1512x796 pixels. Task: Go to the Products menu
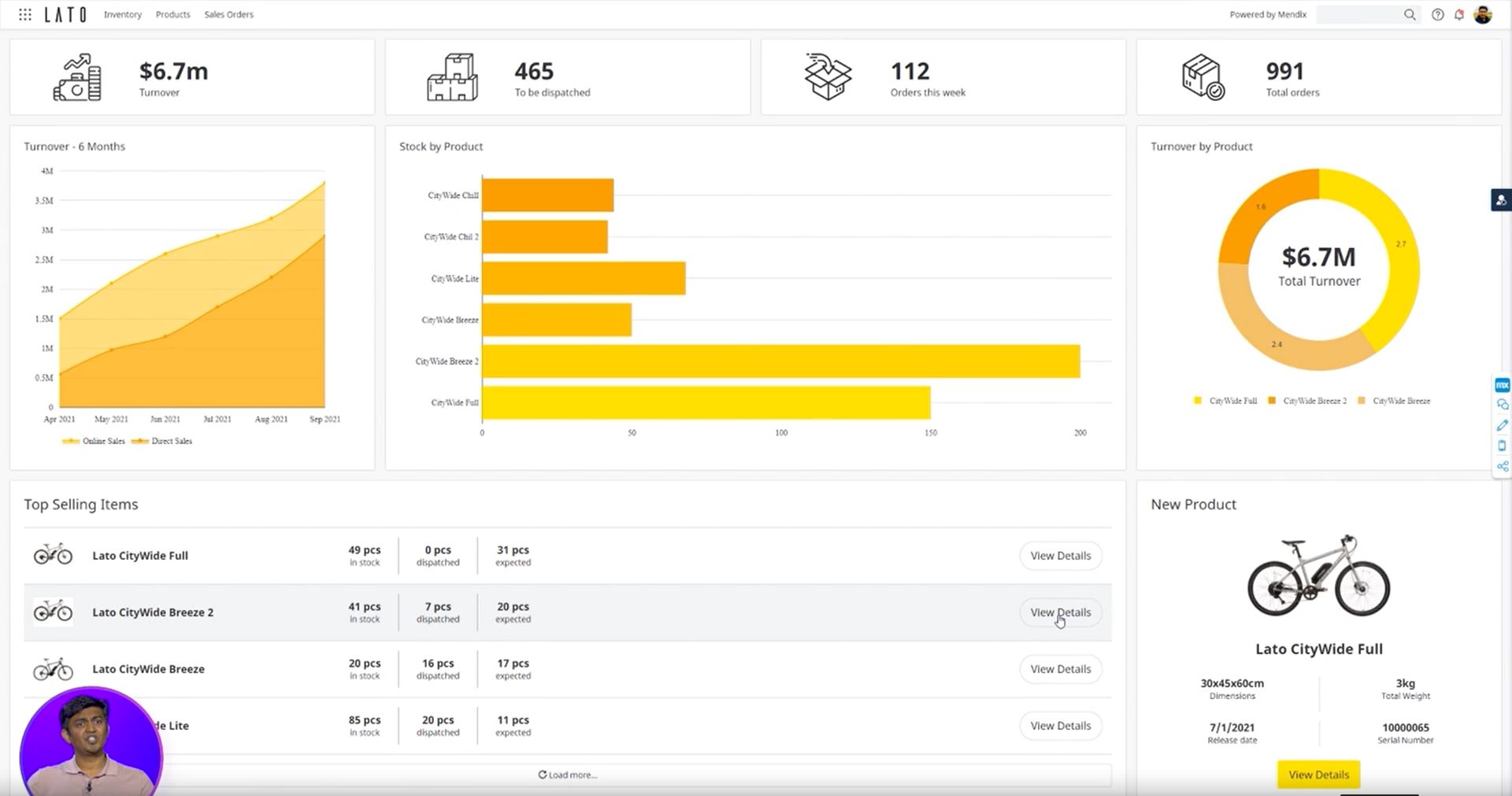172,14
